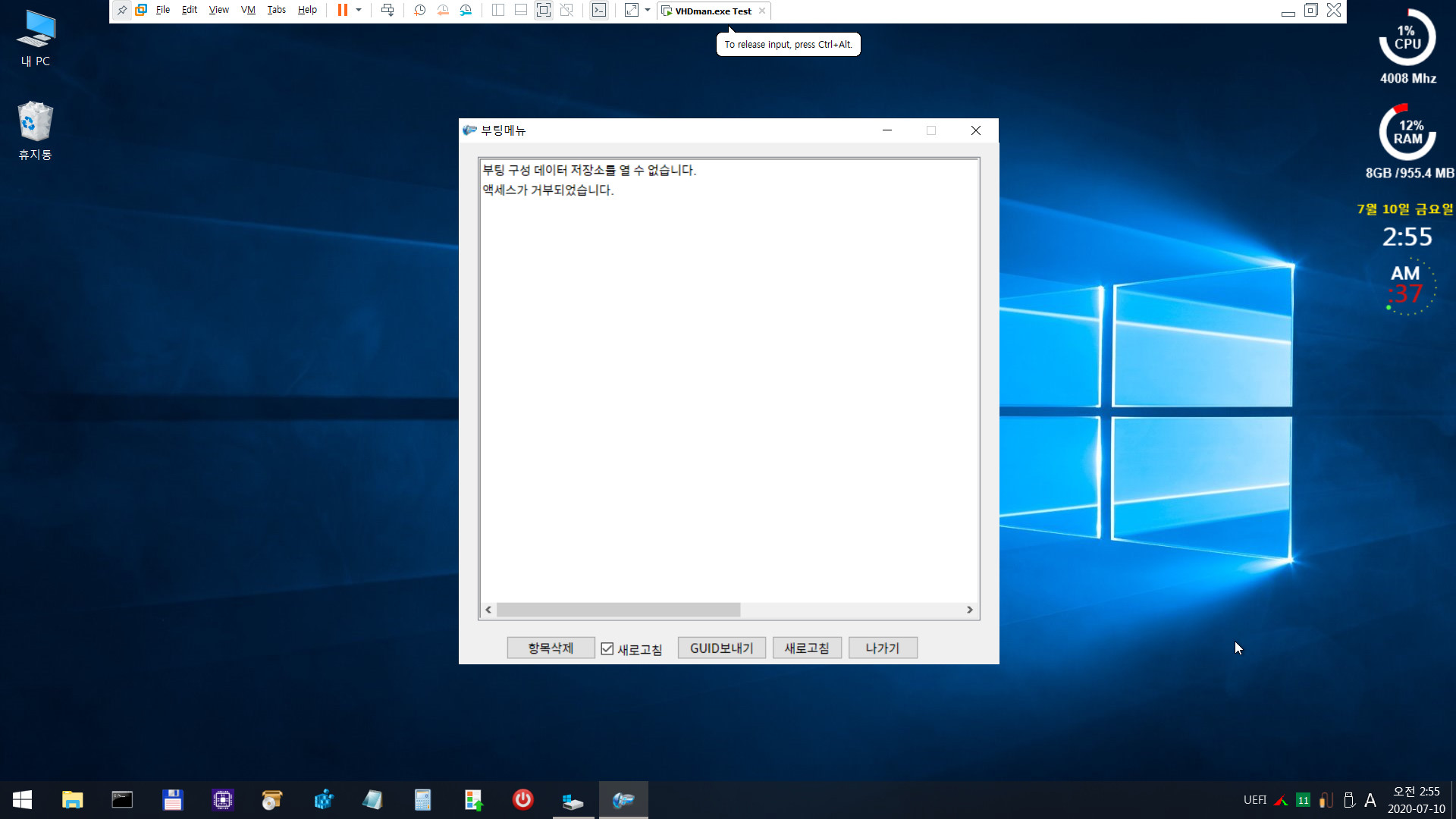Click the box with disc taskbar icon
1456x819 pixels.
pyautogui.click(x=272, y=800)
